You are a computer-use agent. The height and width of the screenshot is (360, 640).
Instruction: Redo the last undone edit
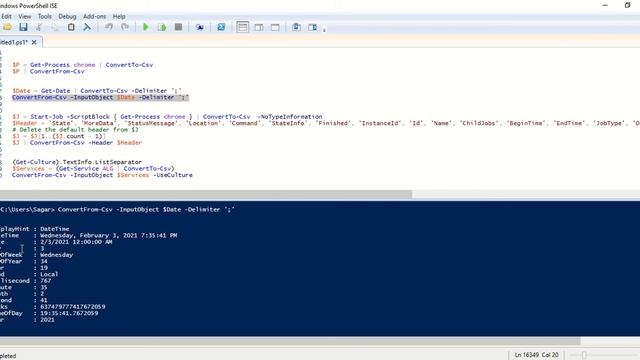(x=125, y=27)
